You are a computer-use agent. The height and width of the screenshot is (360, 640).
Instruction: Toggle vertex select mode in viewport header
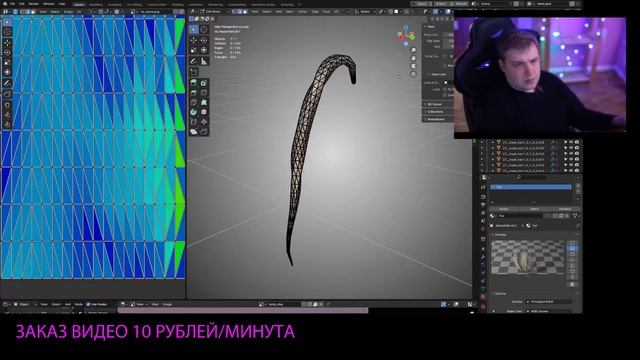(x=234, y=12)
